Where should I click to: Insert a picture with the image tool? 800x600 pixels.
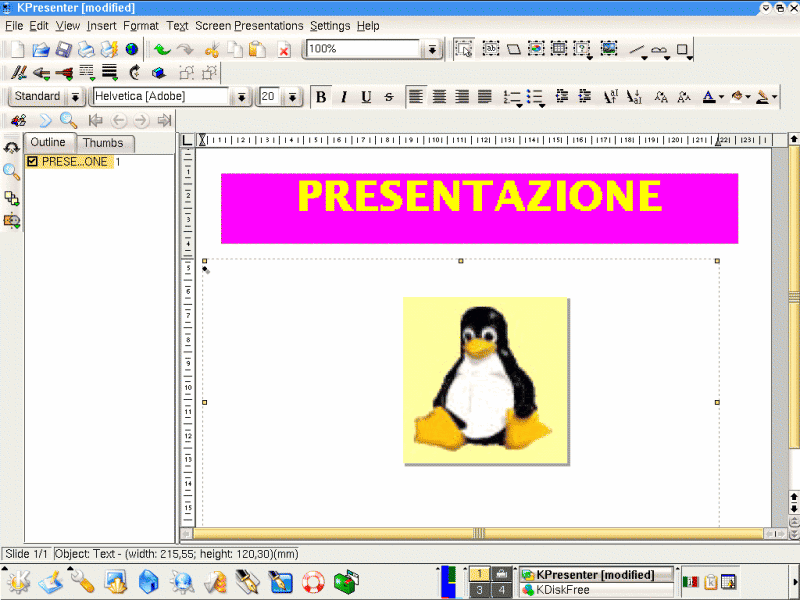[609, 49]
